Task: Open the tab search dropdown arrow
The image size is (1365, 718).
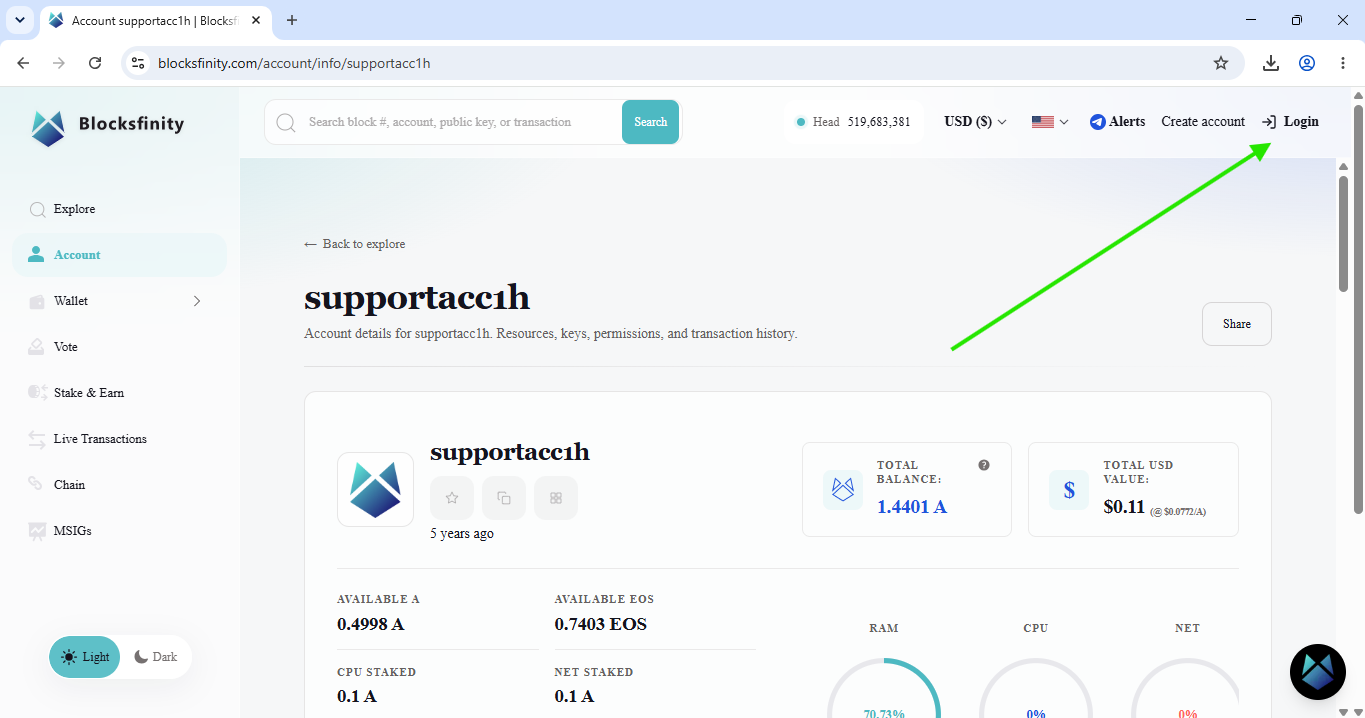Action: pos(19,20)
